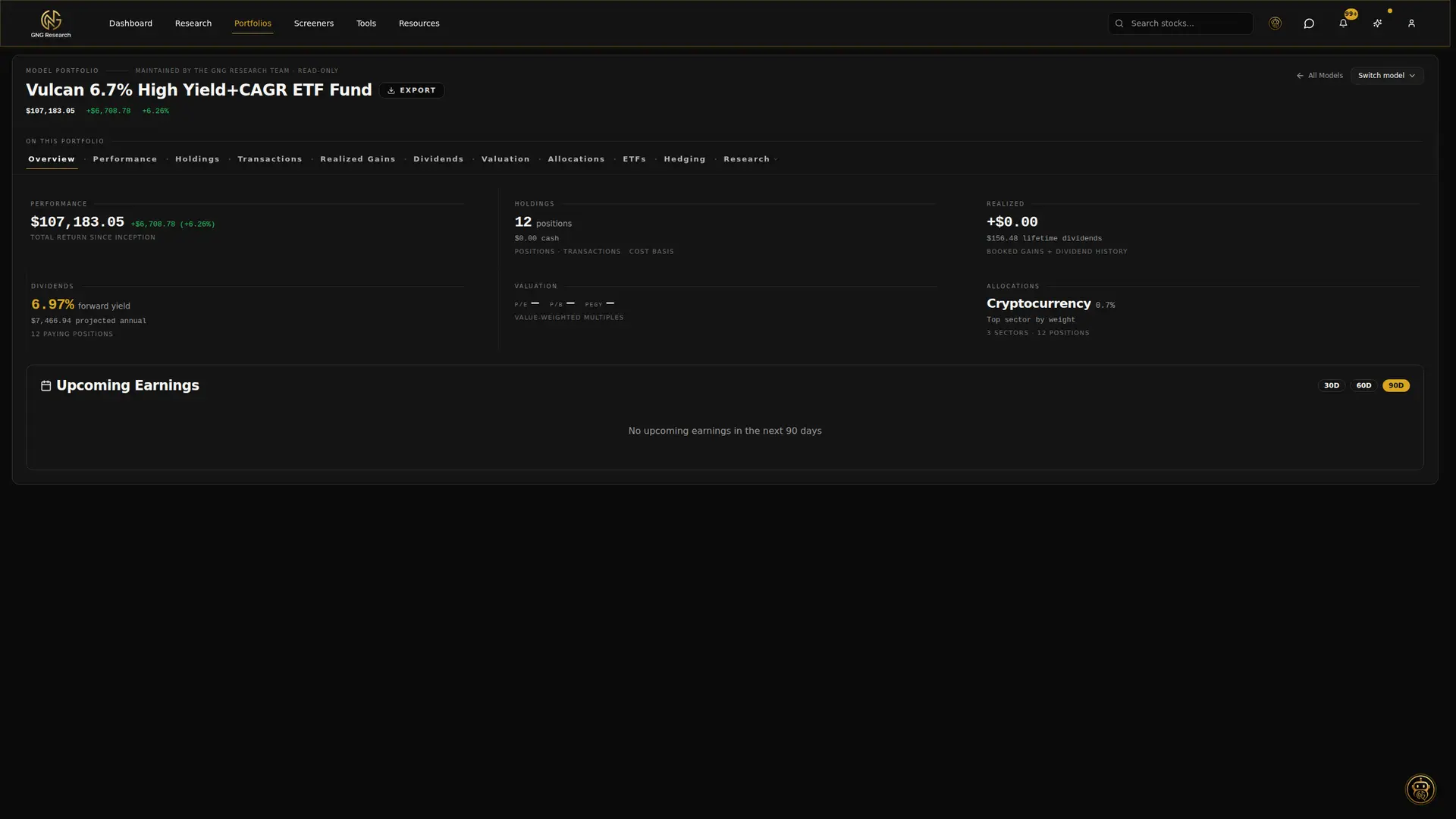The image size is (1456, 819).
Task: Switch to the Holdings tab
Action: [197, 159]
